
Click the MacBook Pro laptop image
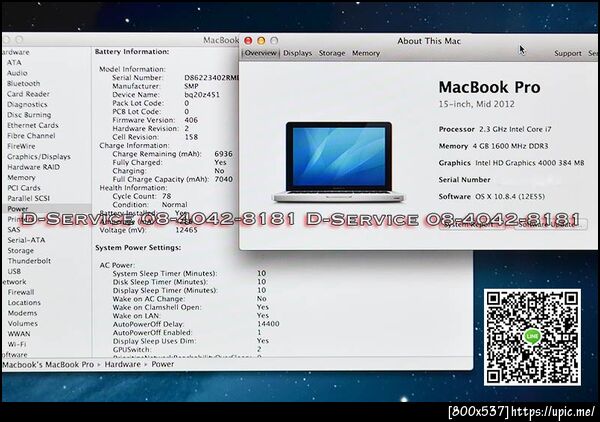338,161
